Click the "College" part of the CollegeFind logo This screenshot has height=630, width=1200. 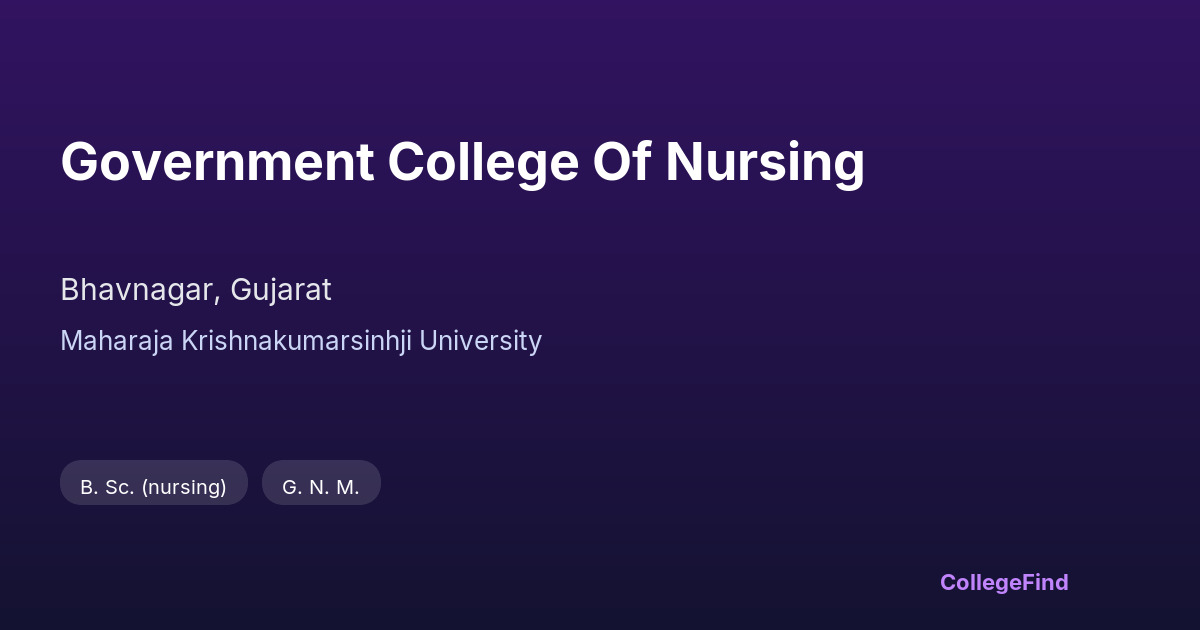[980, 582]
